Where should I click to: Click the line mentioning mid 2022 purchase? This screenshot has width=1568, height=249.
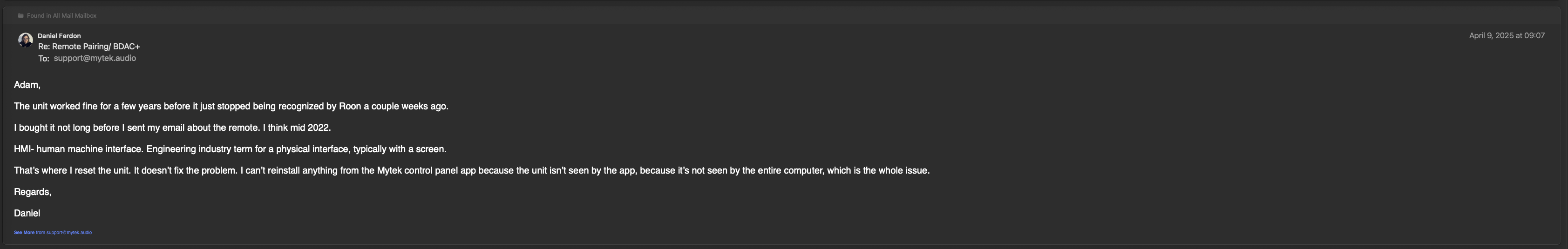pyautogui.click(x=172, y=128)
